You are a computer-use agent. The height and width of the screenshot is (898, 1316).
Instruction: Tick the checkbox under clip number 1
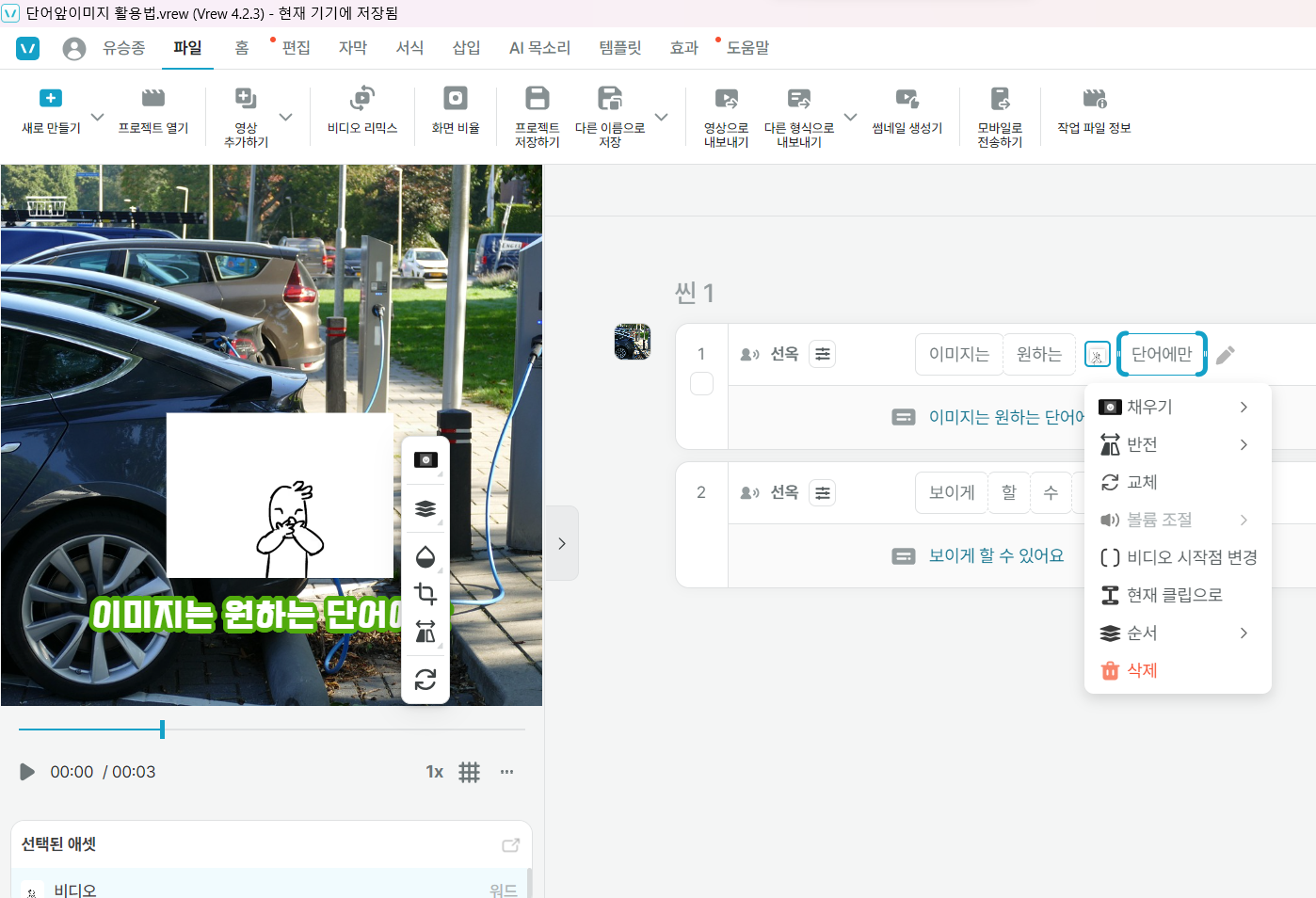tap(701, 384)
